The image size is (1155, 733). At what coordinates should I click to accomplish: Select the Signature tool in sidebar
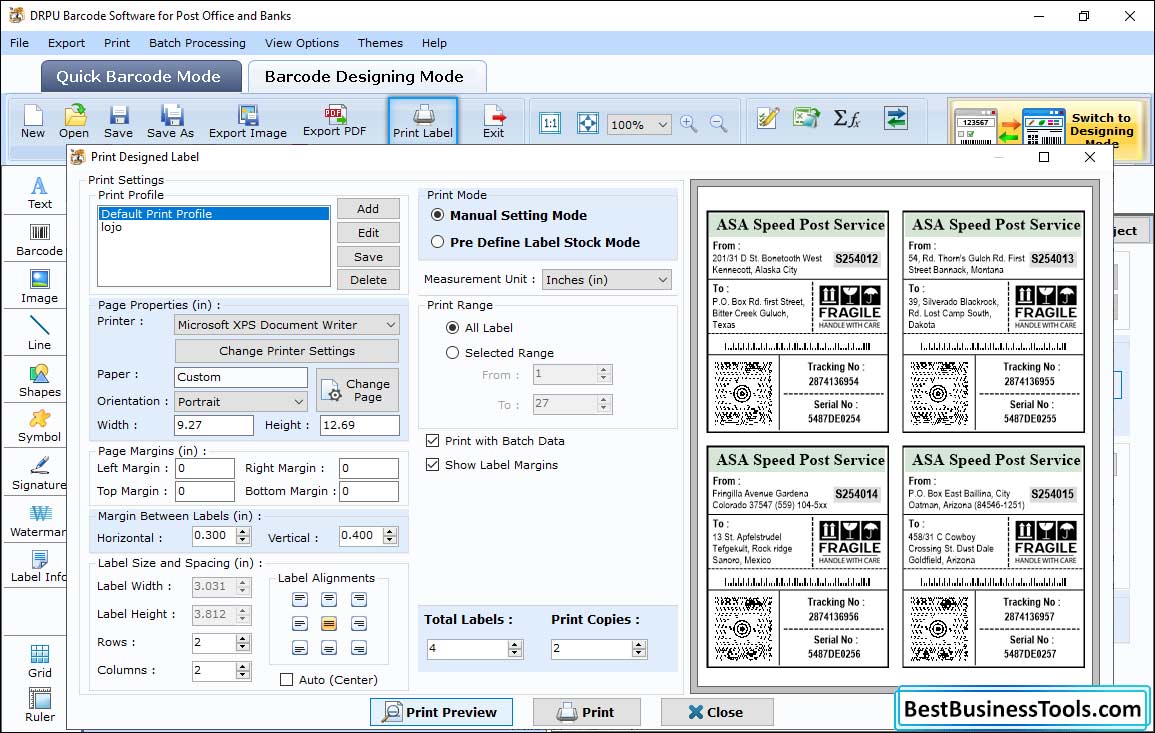tap(40, 474)
